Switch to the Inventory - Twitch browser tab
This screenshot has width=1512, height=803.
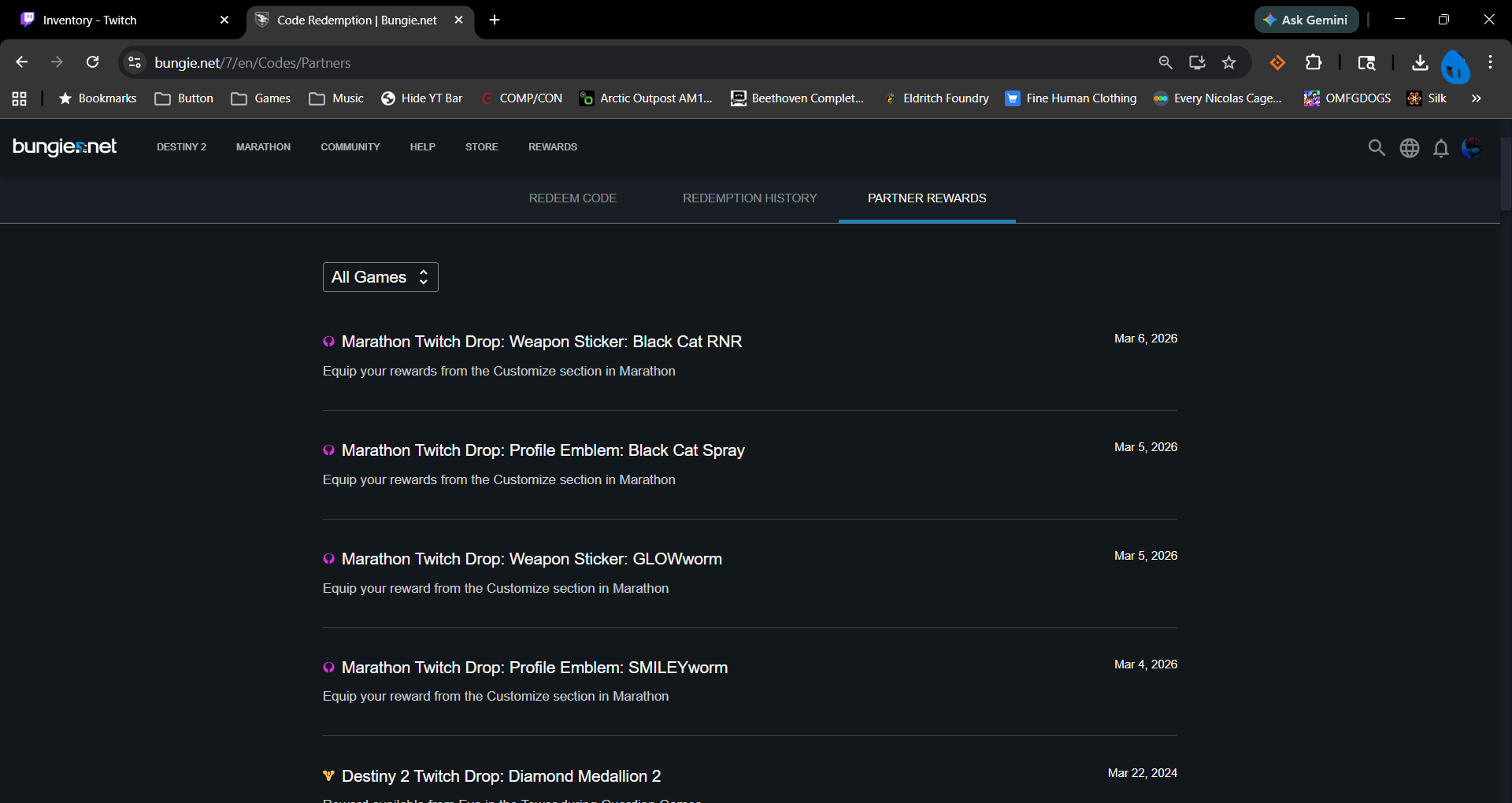[118, 20]
